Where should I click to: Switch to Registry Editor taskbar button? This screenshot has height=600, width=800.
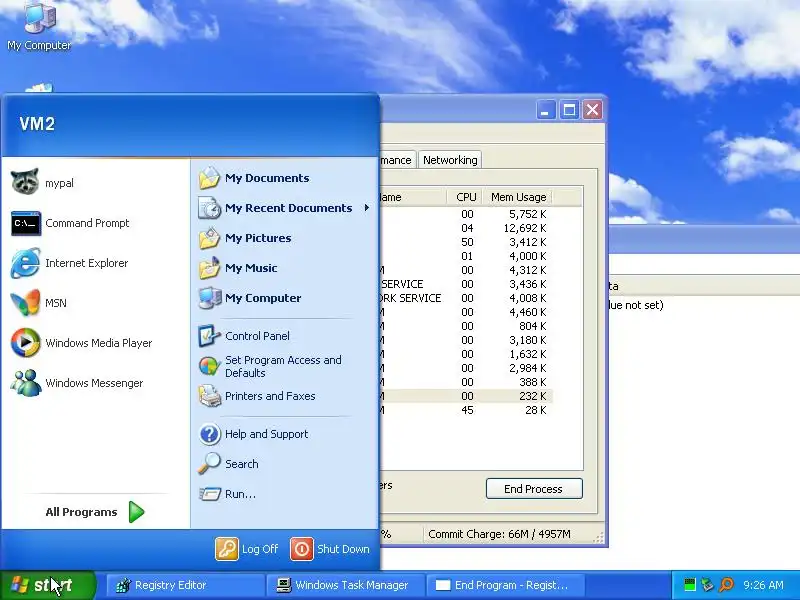[186, 585]
